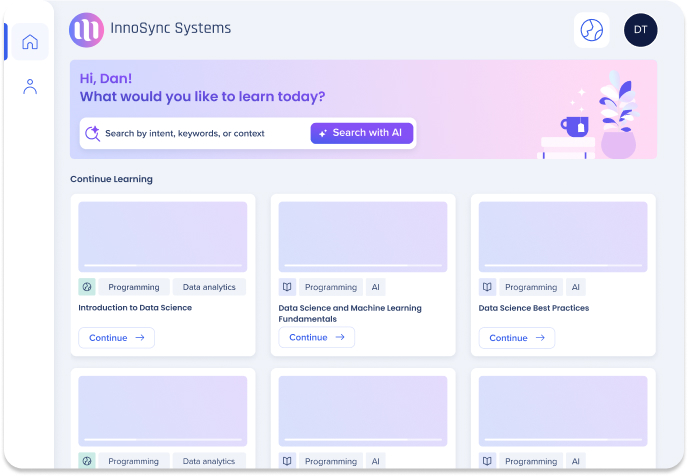Select the Programming tag on Introduction to Data Science

[134, 287]
